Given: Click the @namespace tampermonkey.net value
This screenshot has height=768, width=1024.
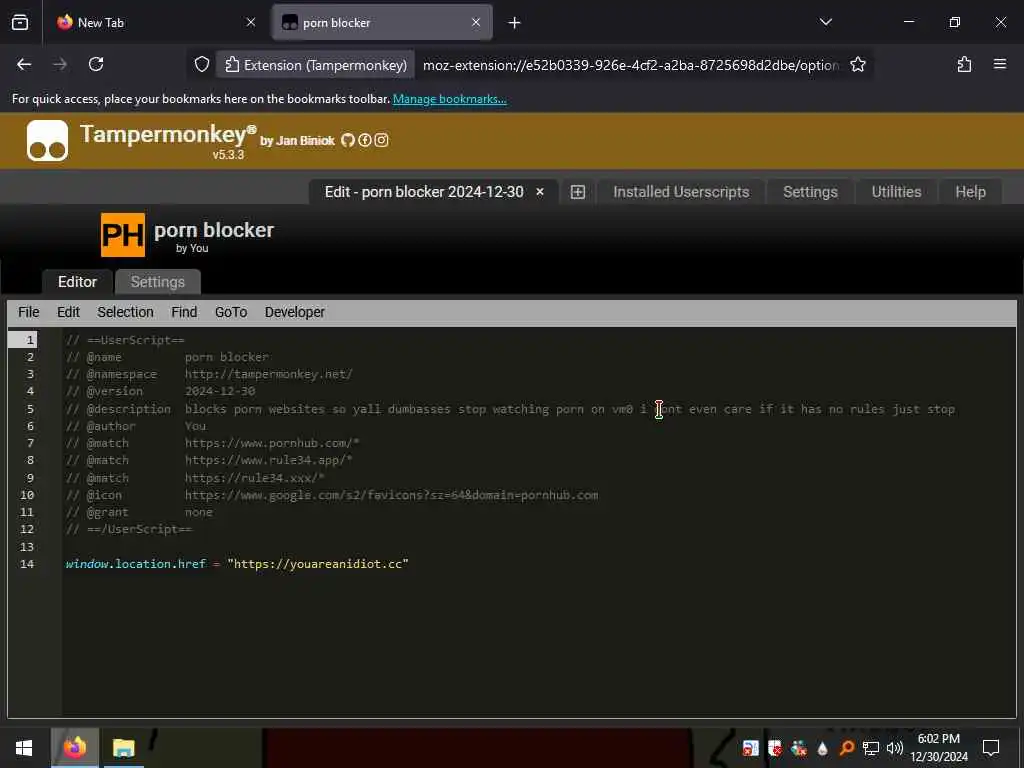Looking at the screenshot, I should click(x=268, y=374).
